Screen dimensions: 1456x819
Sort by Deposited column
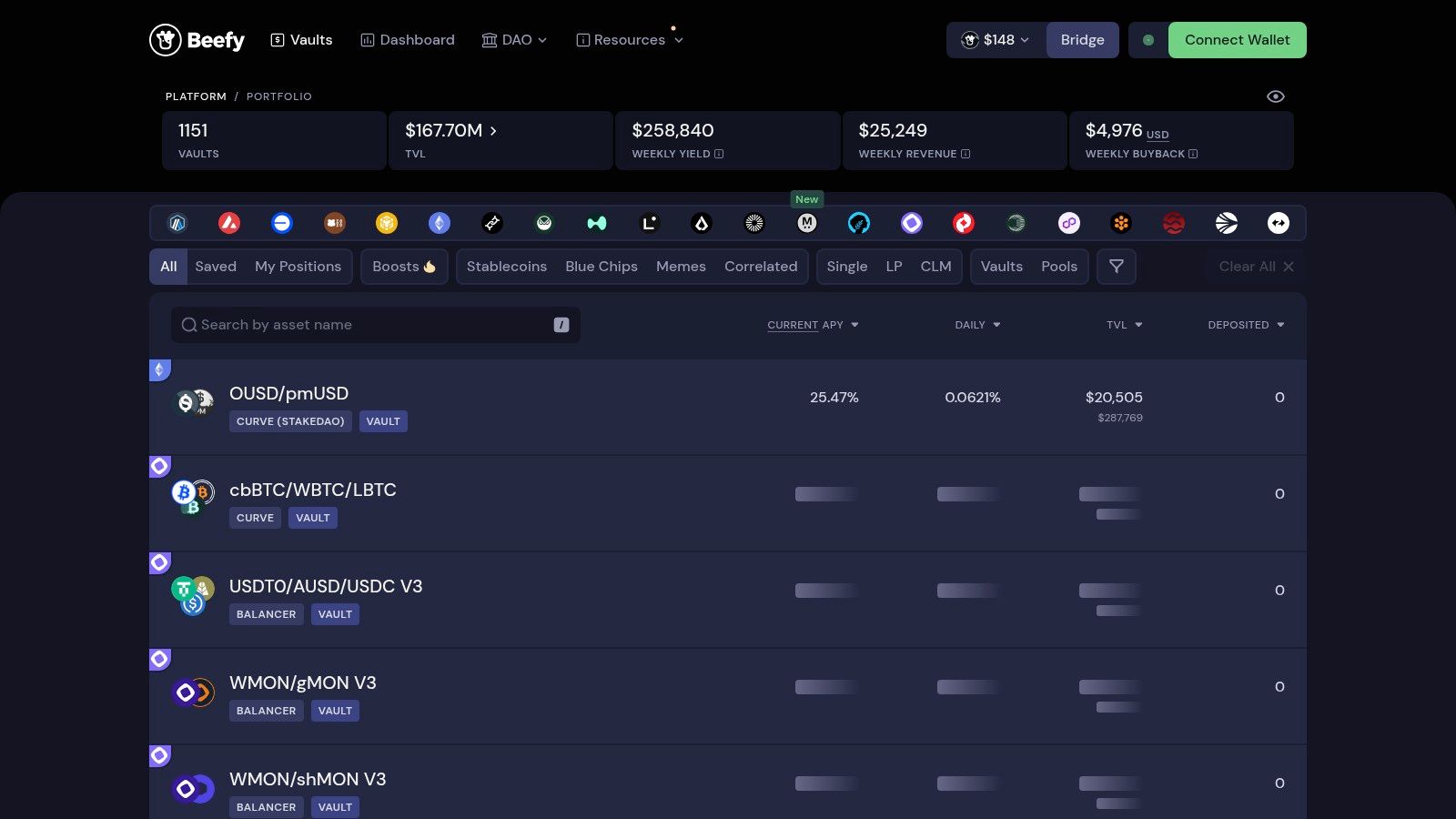tap(1246, 325)
